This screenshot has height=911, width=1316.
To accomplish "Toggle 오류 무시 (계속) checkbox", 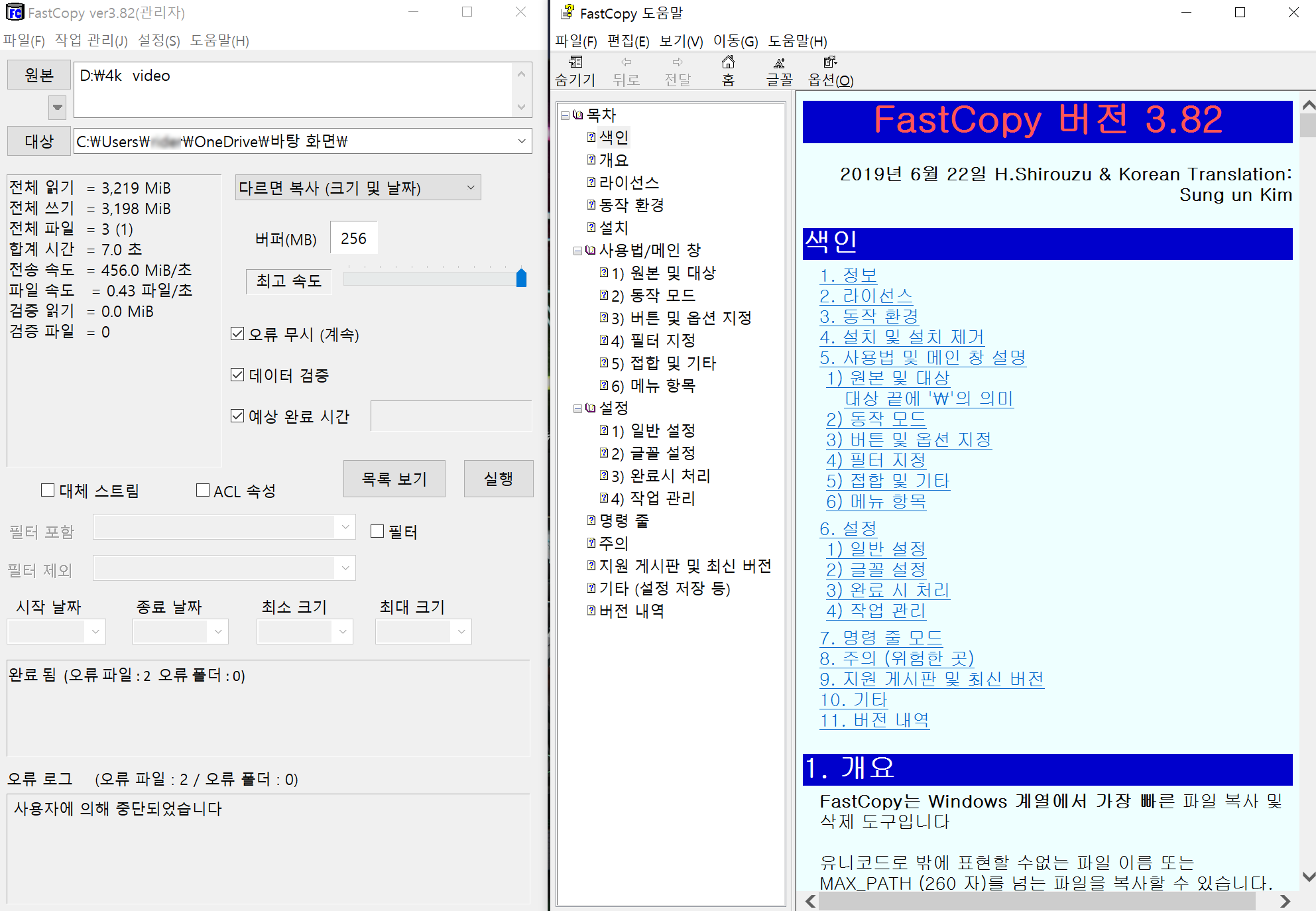I will pyautogui.click(x=237, y=334).
